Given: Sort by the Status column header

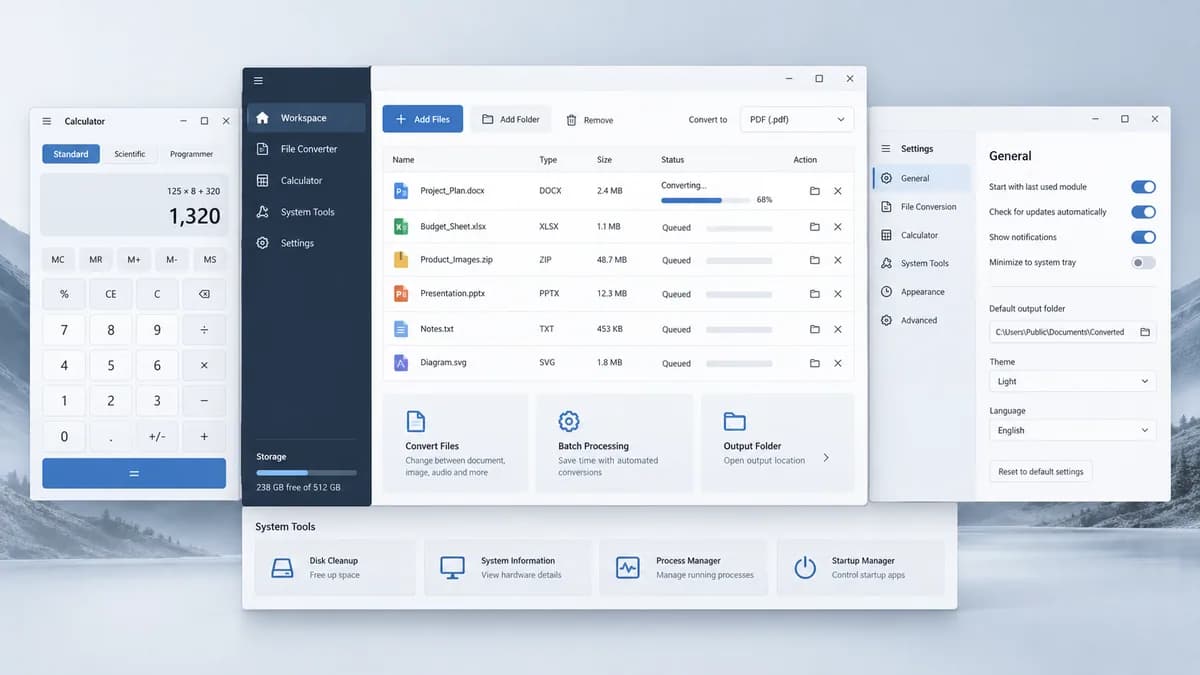Looking at the screenshot, I should (673, 160).
